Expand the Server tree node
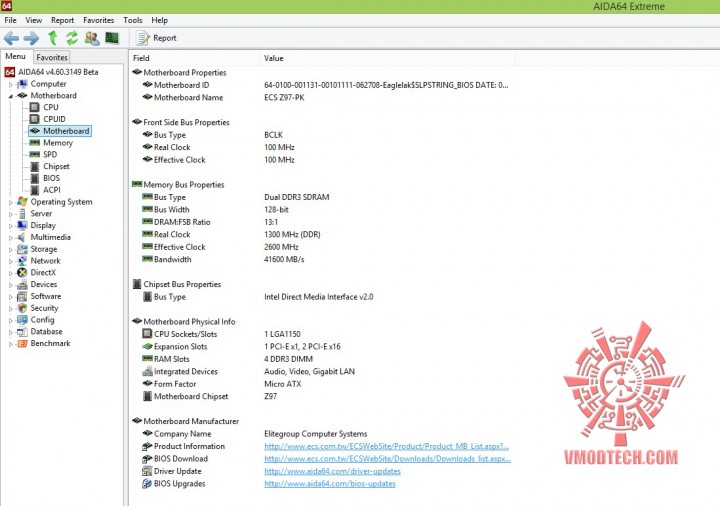This screenshot has height=506, width=720. 11,214
